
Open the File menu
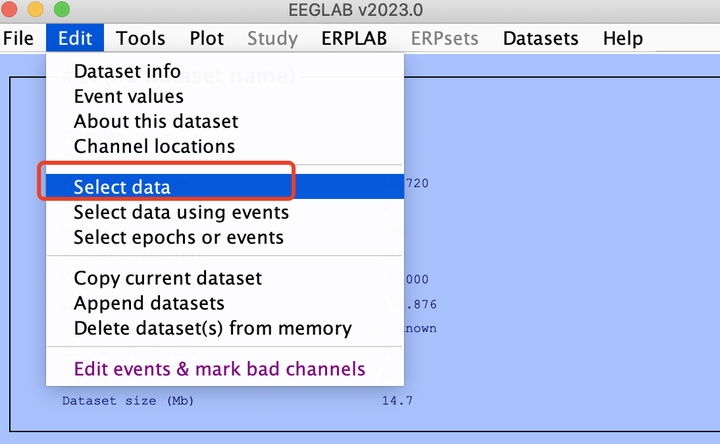pyautogui.click(x=18, y=39)
